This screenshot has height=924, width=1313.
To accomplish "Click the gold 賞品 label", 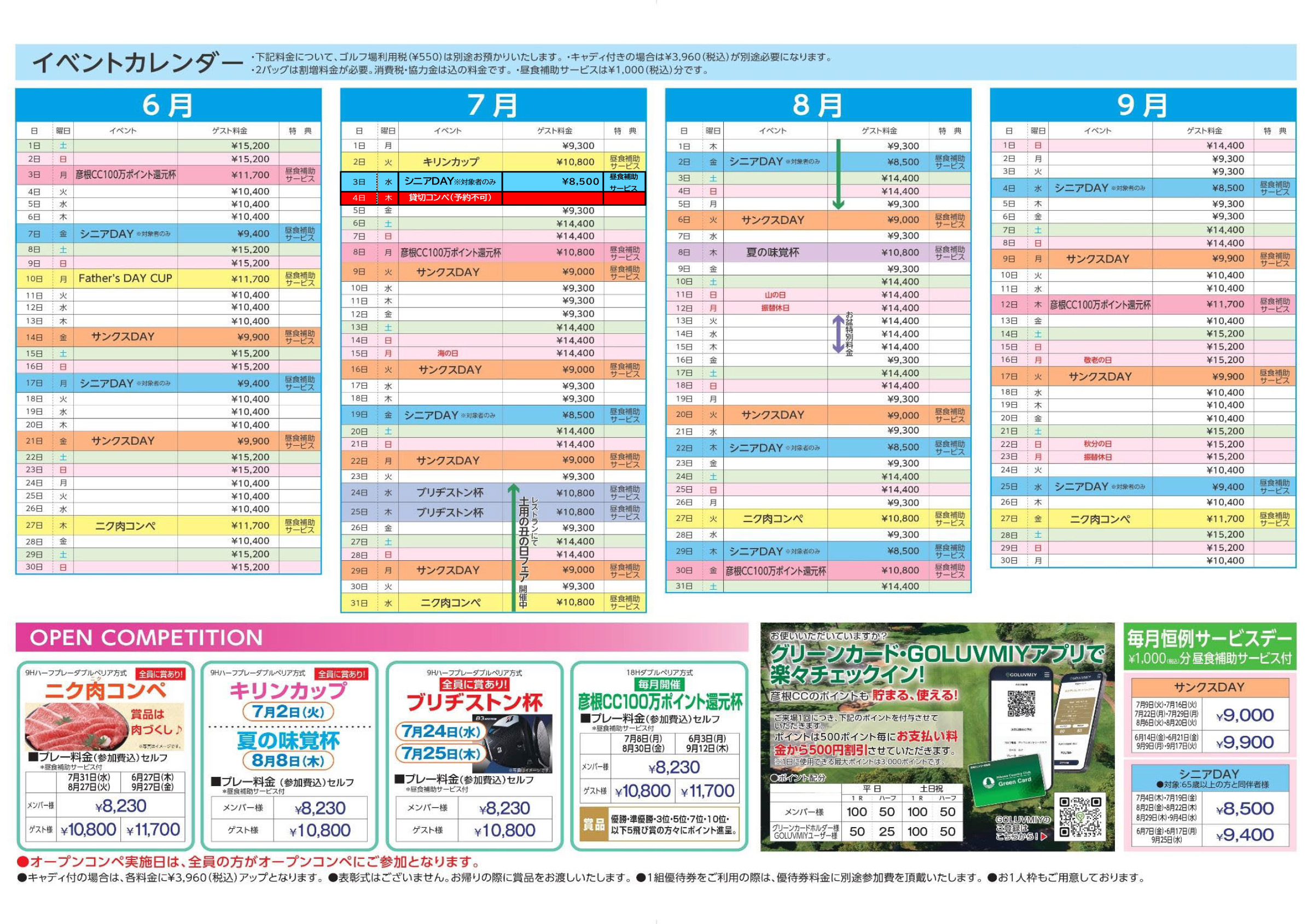I will [593, 824].
